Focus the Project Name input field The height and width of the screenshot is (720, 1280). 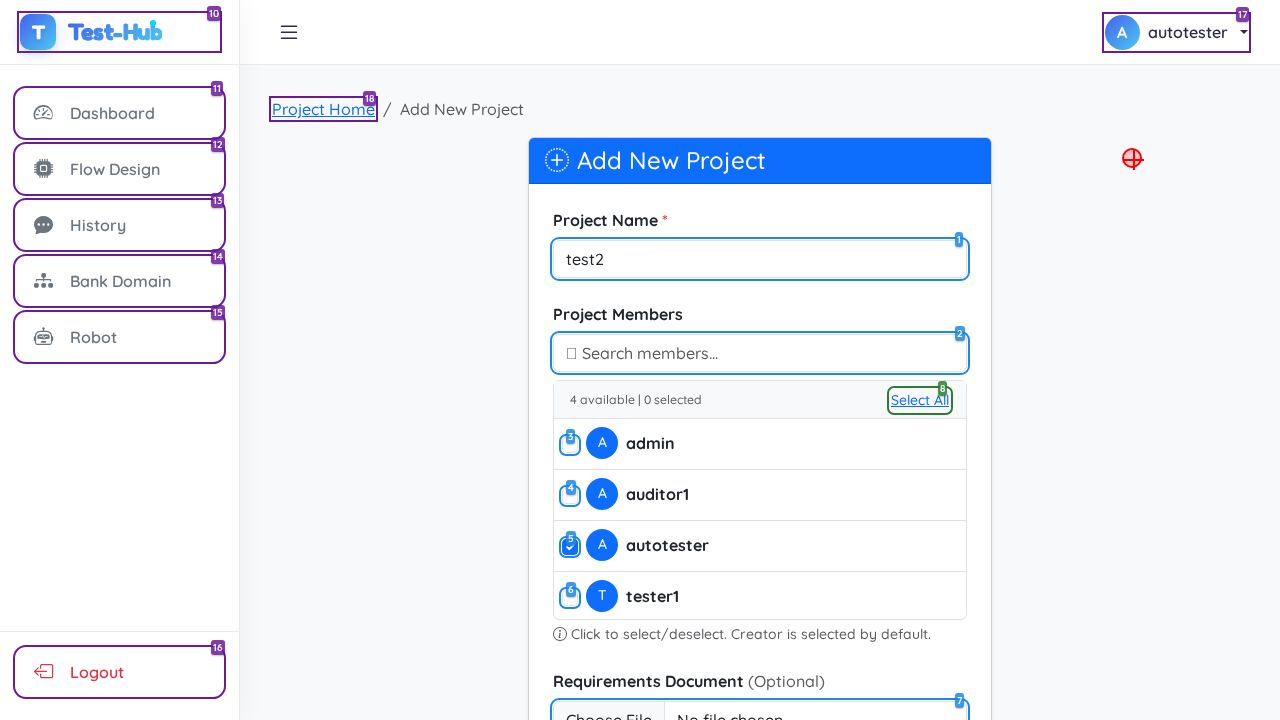coord(759,259)
